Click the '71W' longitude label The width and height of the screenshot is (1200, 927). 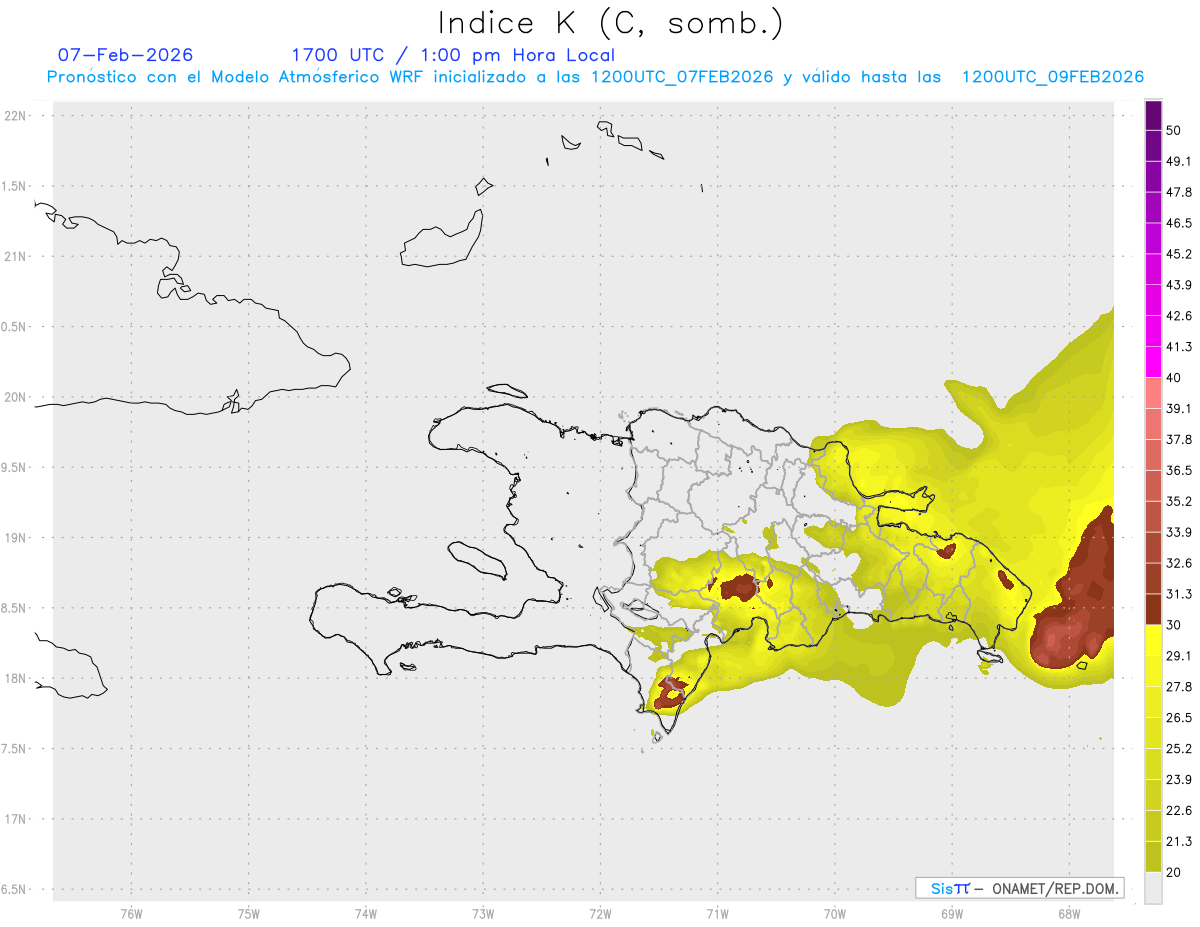[717, 914]
